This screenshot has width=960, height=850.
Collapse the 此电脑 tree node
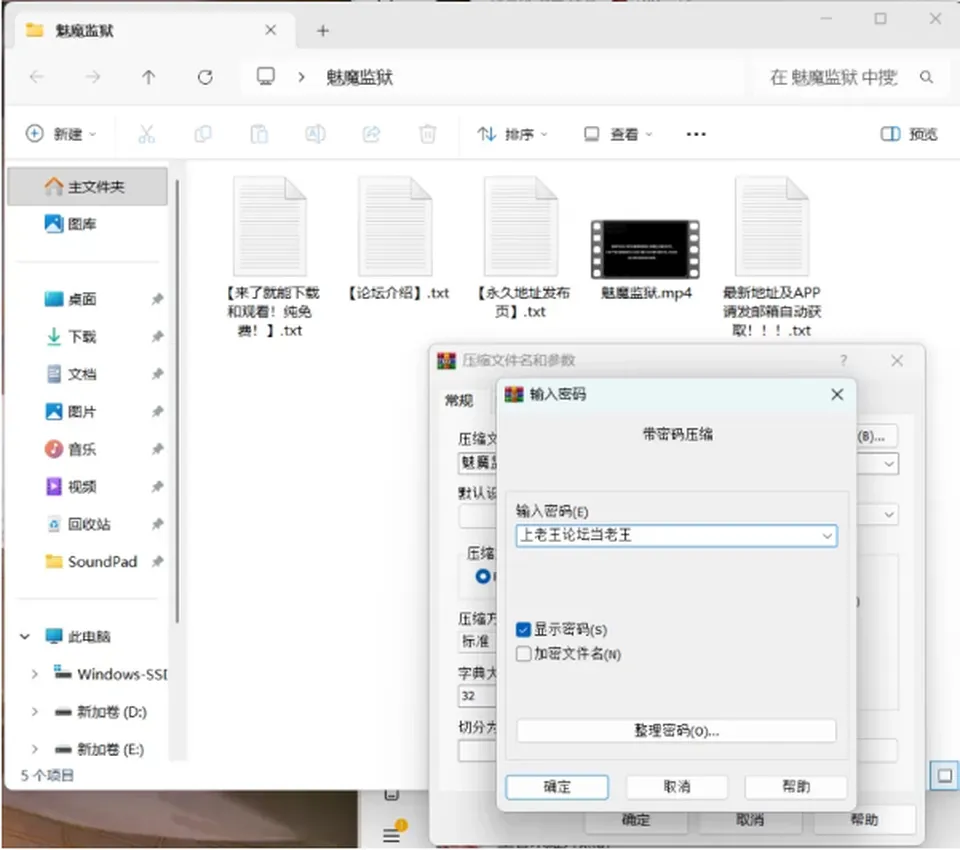[x=24, y=637]
